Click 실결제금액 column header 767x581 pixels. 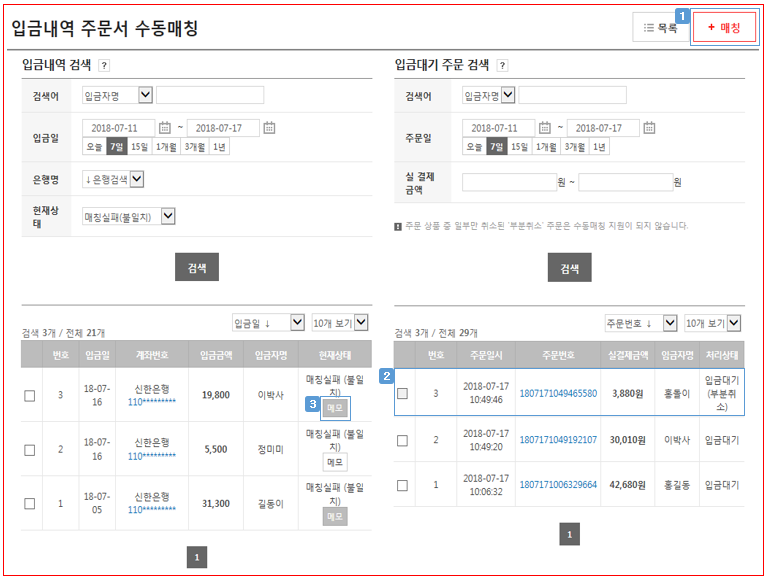point(628,356)
